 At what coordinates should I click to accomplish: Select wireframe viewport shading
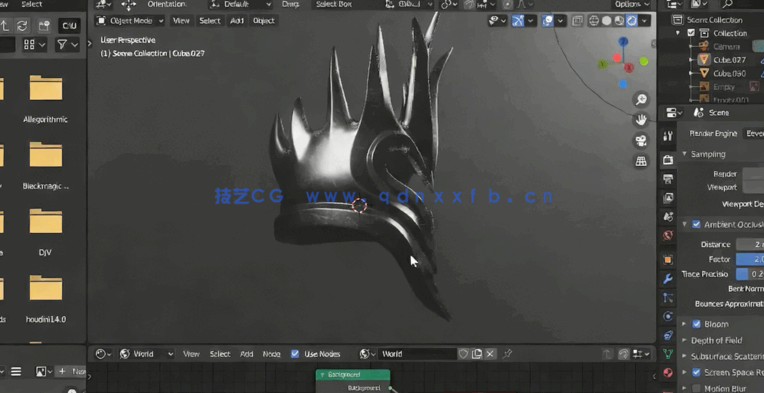(x=594, y=20)
